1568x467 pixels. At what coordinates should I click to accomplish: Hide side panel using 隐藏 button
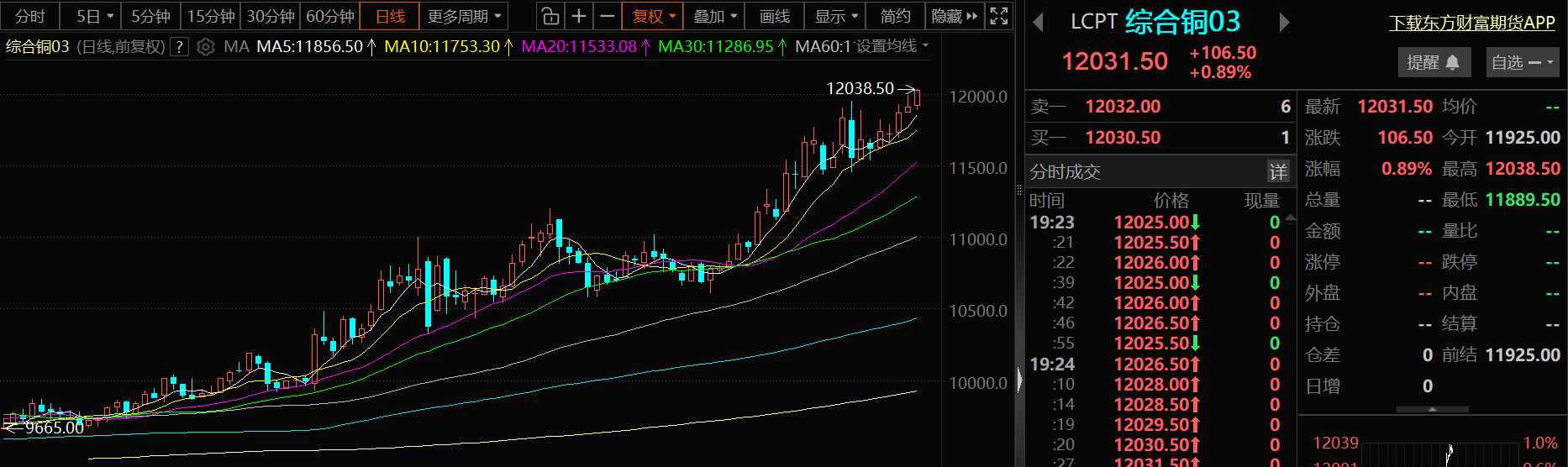click(x=955, y=16)
